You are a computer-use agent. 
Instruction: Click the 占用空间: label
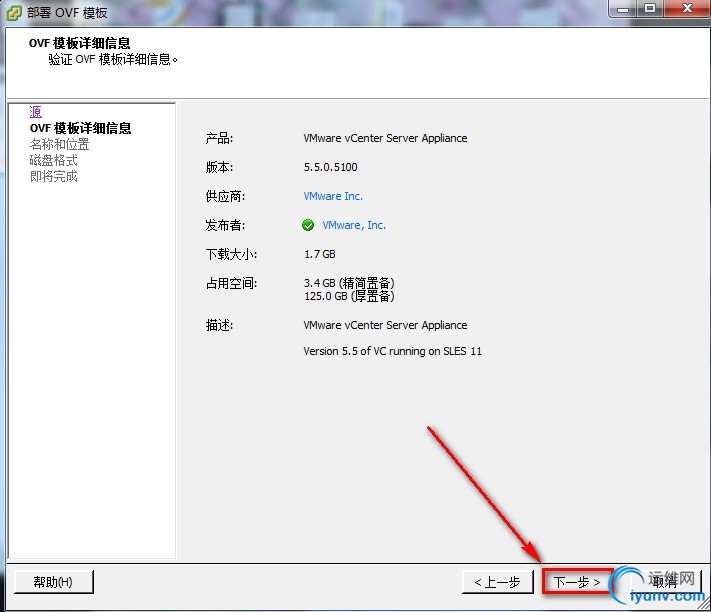pyautogui.click(x=231, y=283)
